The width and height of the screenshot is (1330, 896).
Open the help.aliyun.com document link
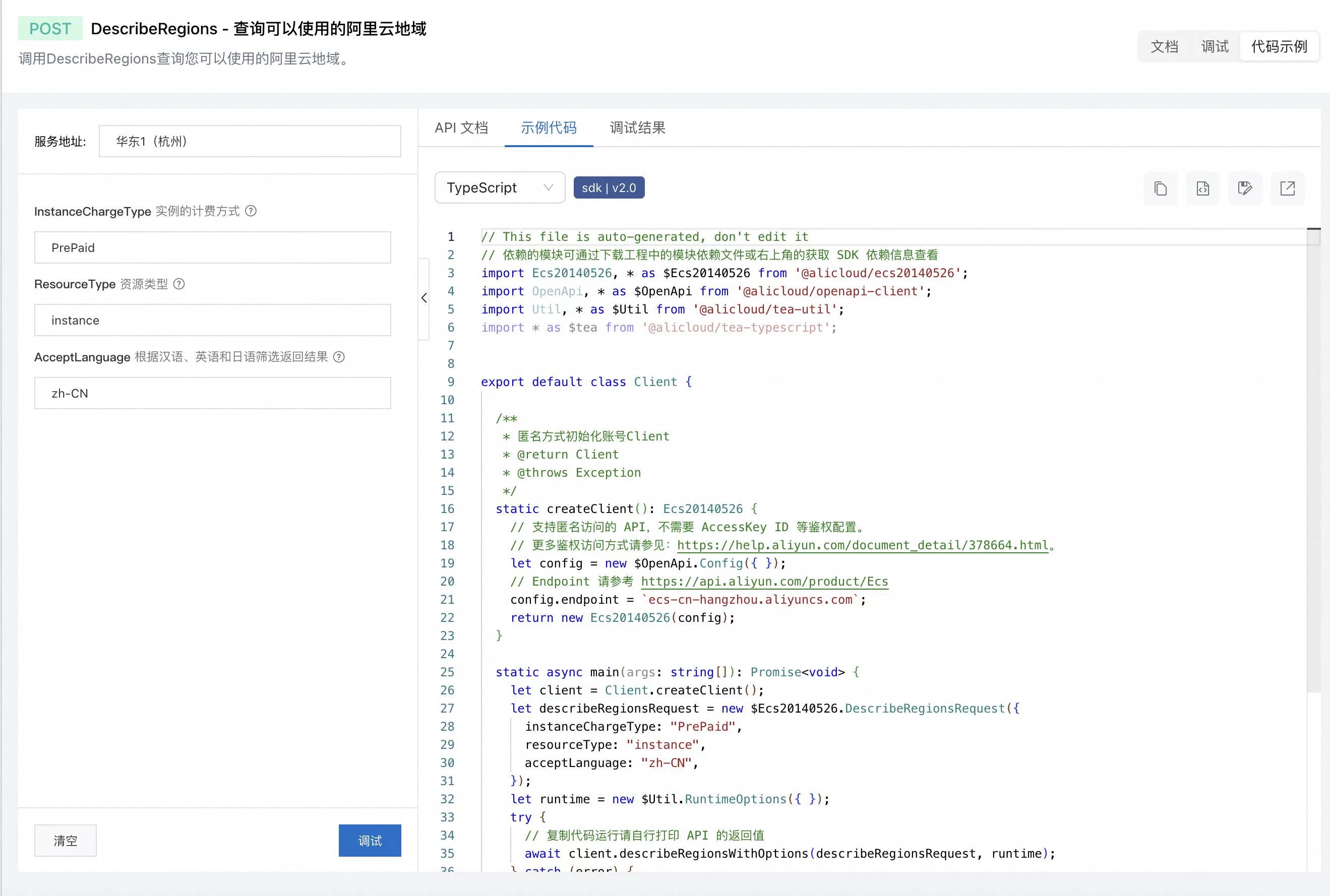click(863, 545)
